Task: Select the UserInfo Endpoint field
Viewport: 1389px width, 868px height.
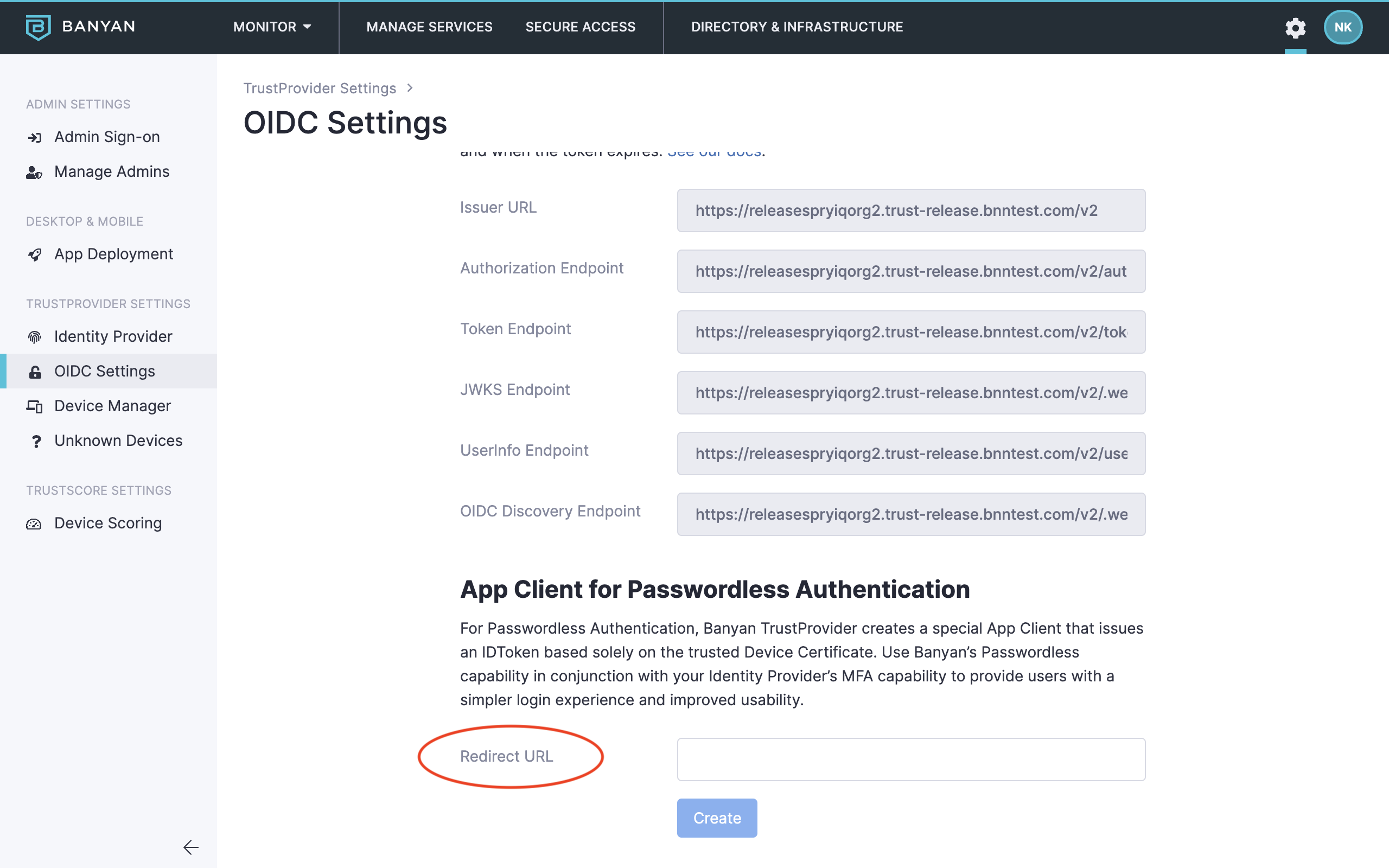Action: pos(911,454)
